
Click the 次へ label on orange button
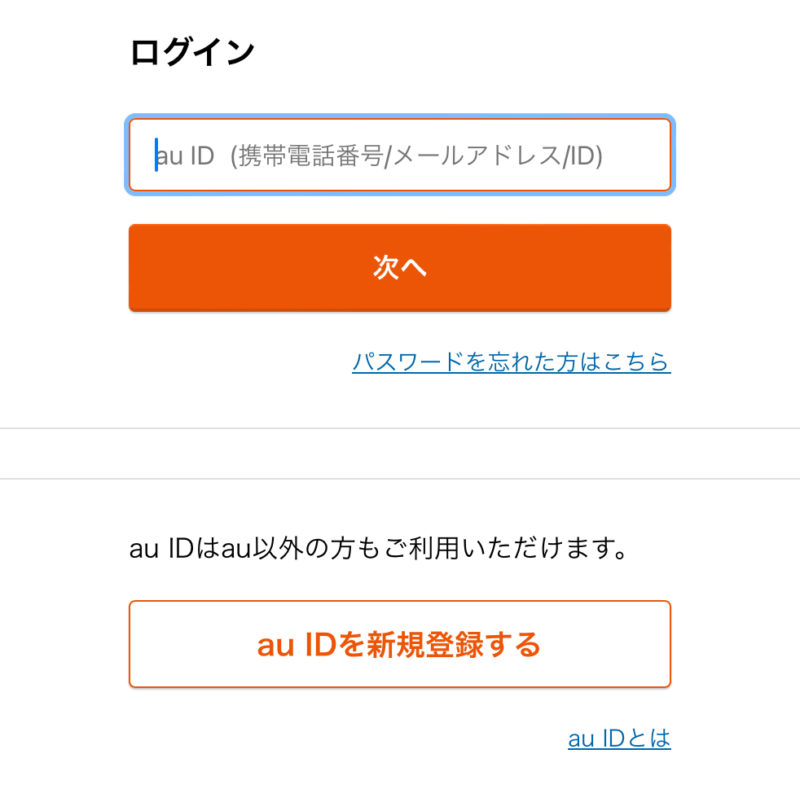pyautogui.click(x=400, y=267)
